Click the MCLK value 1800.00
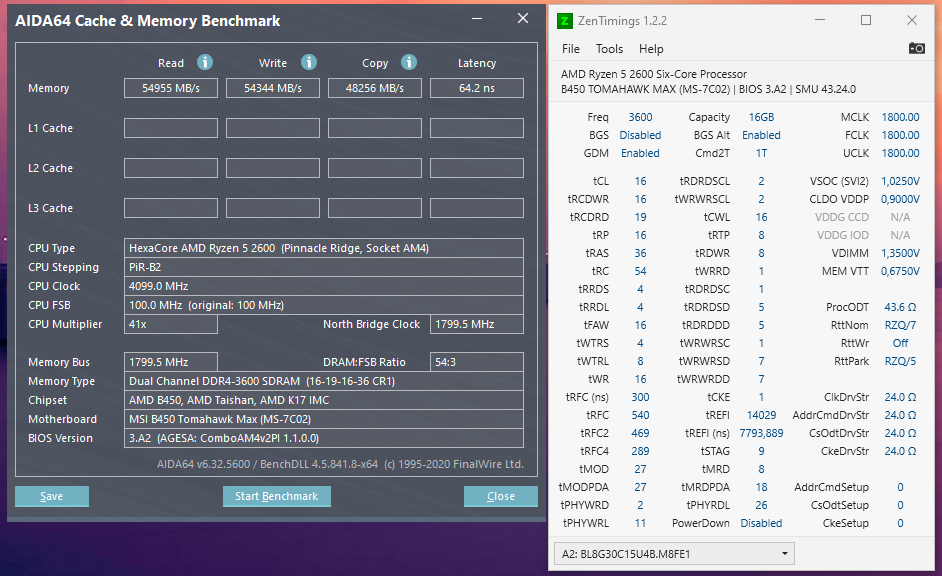The width and height of the screenshot is (942, 576). click(900, 117)
